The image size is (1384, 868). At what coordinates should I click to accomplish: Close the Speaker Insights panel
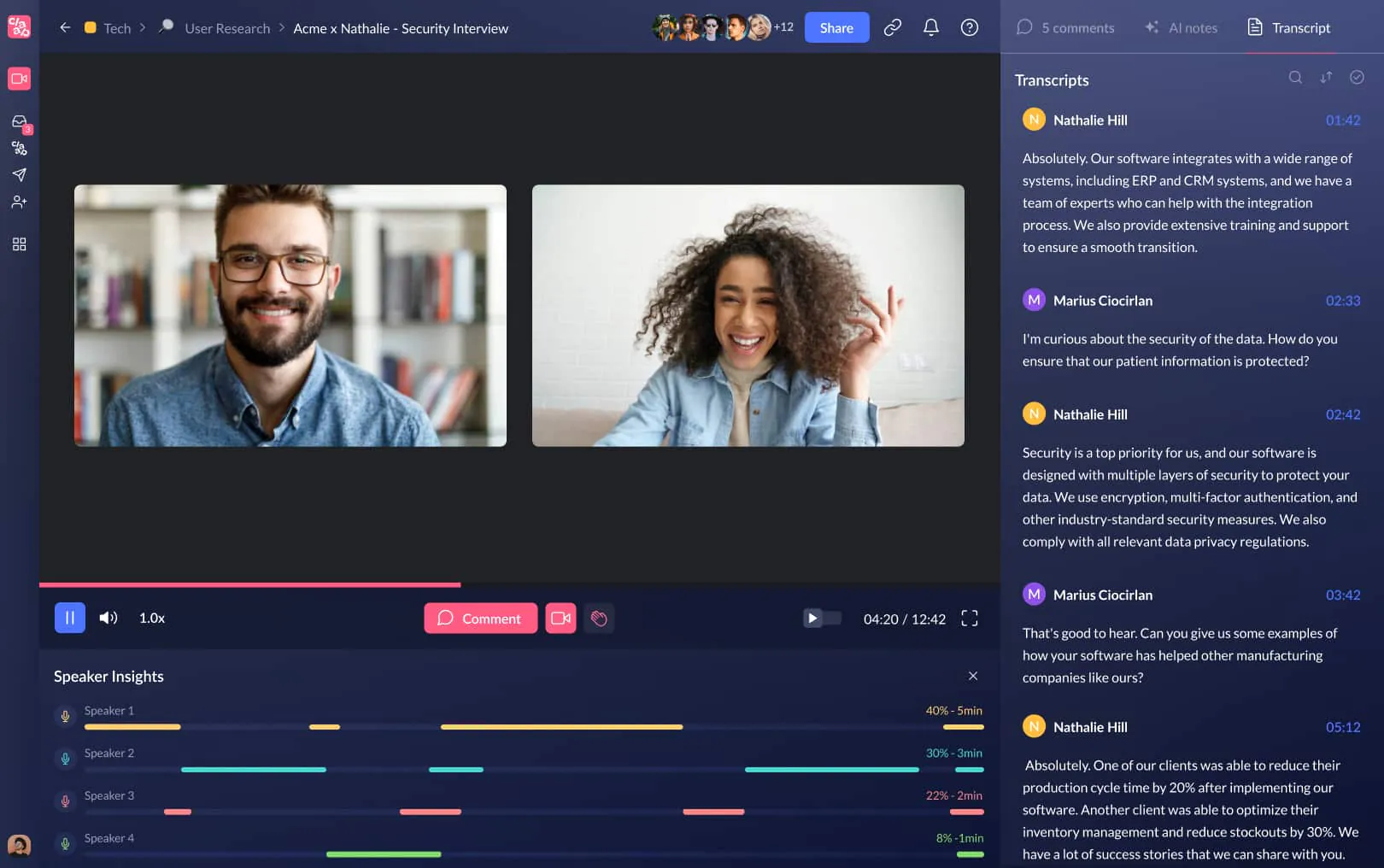[973, 676]
